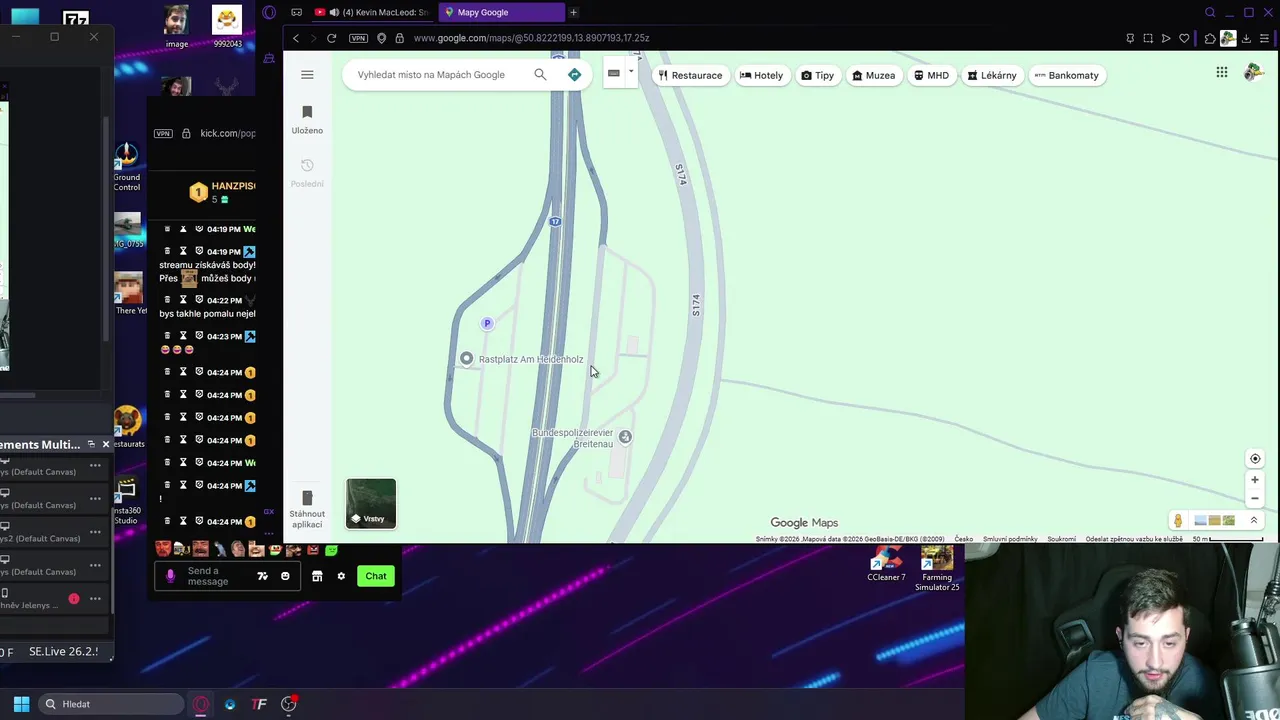Open Opera tab search magnifier
1280x720 pixels.
[1210, 12]
